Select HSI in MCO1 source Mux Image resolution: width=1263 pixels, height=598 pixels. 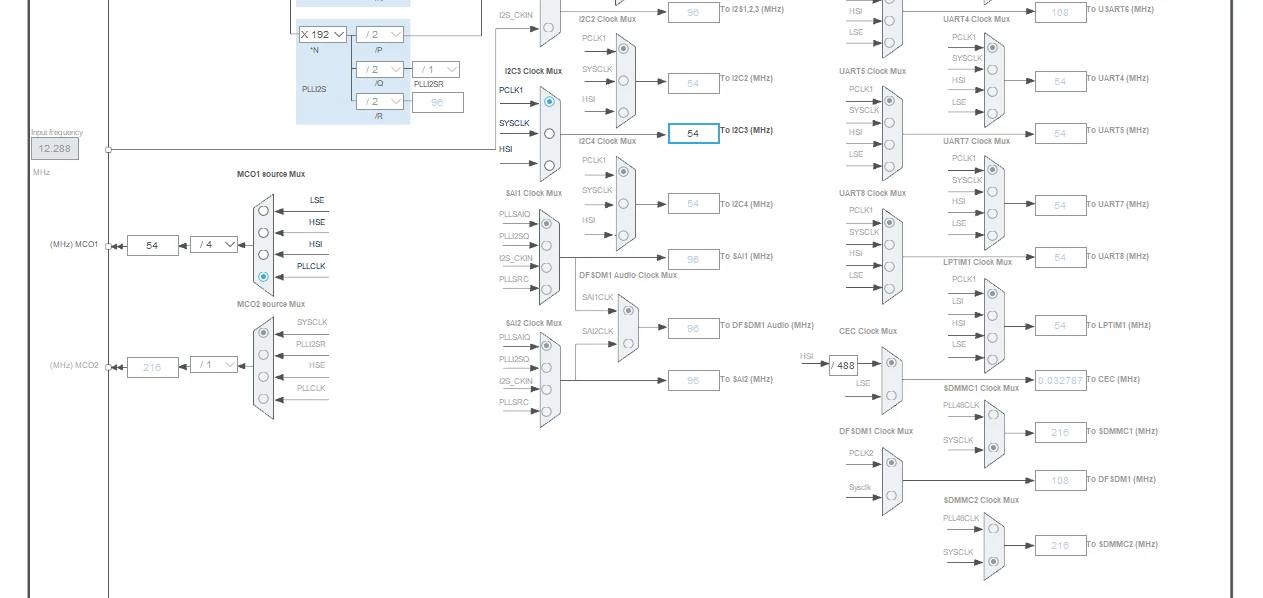click(264, 255)
